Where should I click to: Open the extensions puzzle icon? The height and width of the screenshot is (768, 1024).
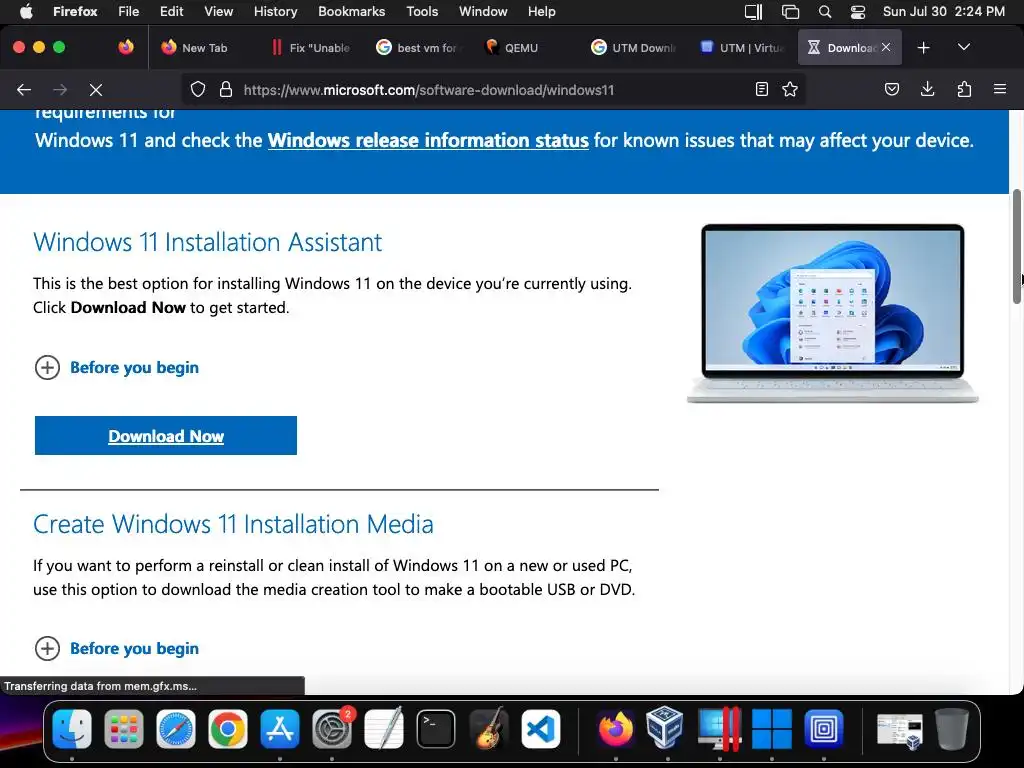964,89
